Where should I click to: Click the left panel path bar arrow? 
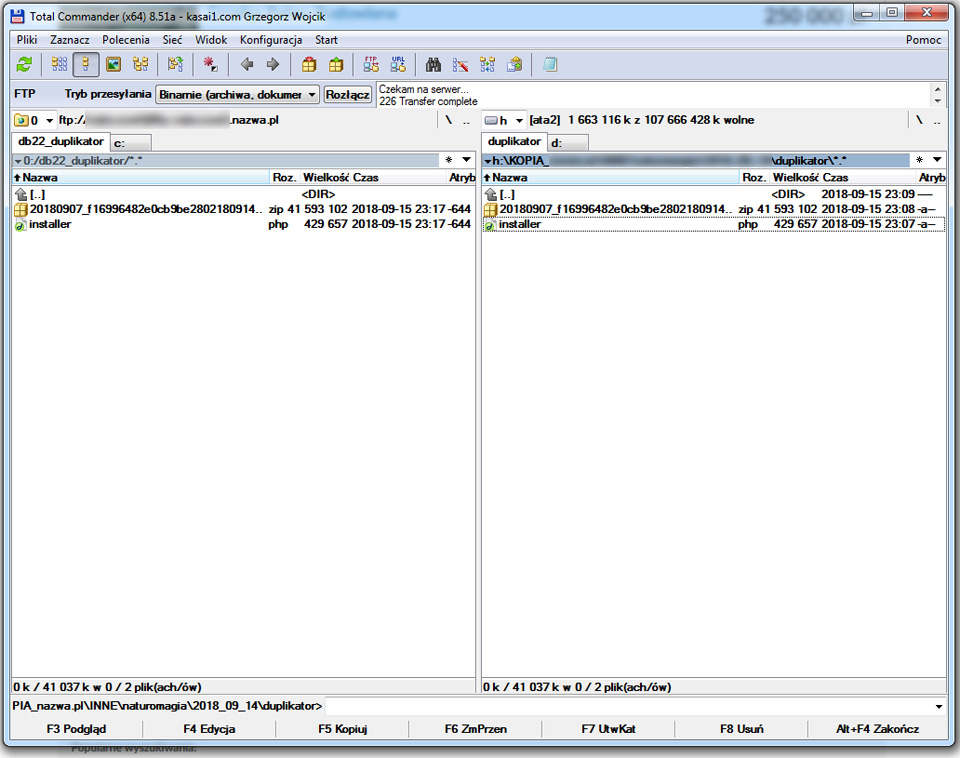(18, 161)
